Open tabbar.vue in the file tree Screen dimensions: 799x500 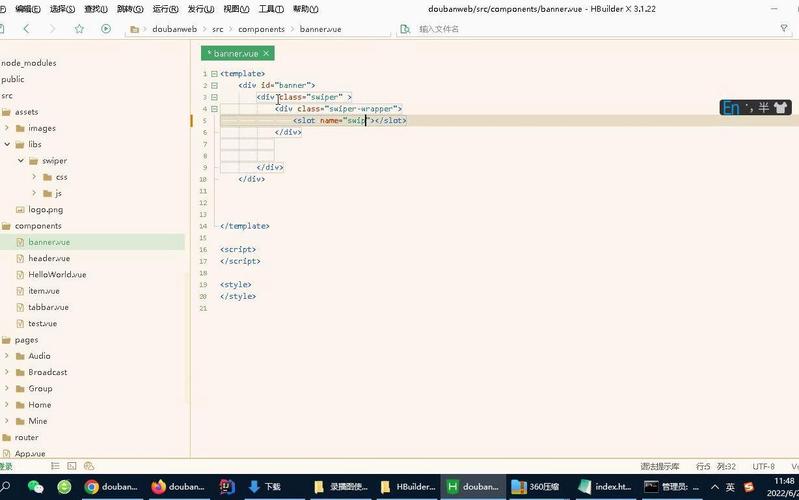point(48,307)
